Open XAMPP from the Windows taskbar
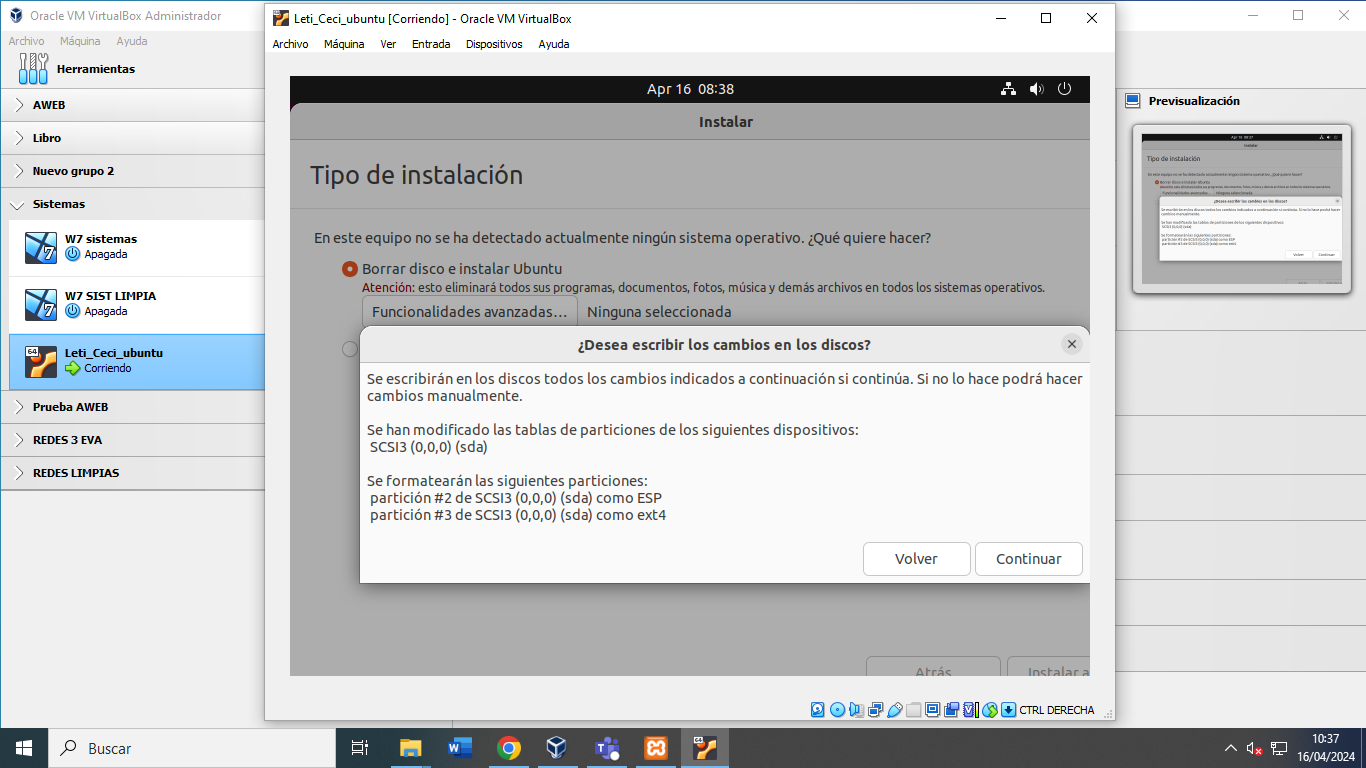Viewport: 1366px width, 768px height. point(656,748)
